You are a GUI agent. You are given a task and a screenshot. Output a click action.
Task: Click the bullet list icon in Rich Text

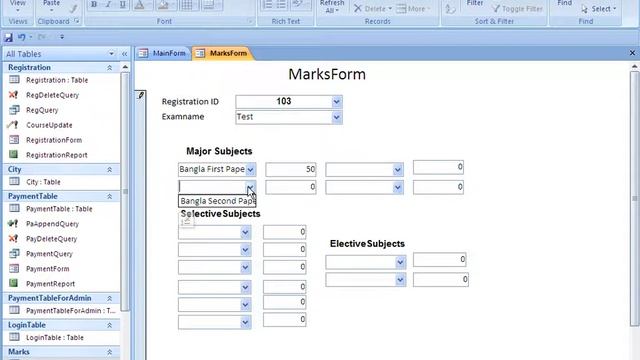click(282, 5)
